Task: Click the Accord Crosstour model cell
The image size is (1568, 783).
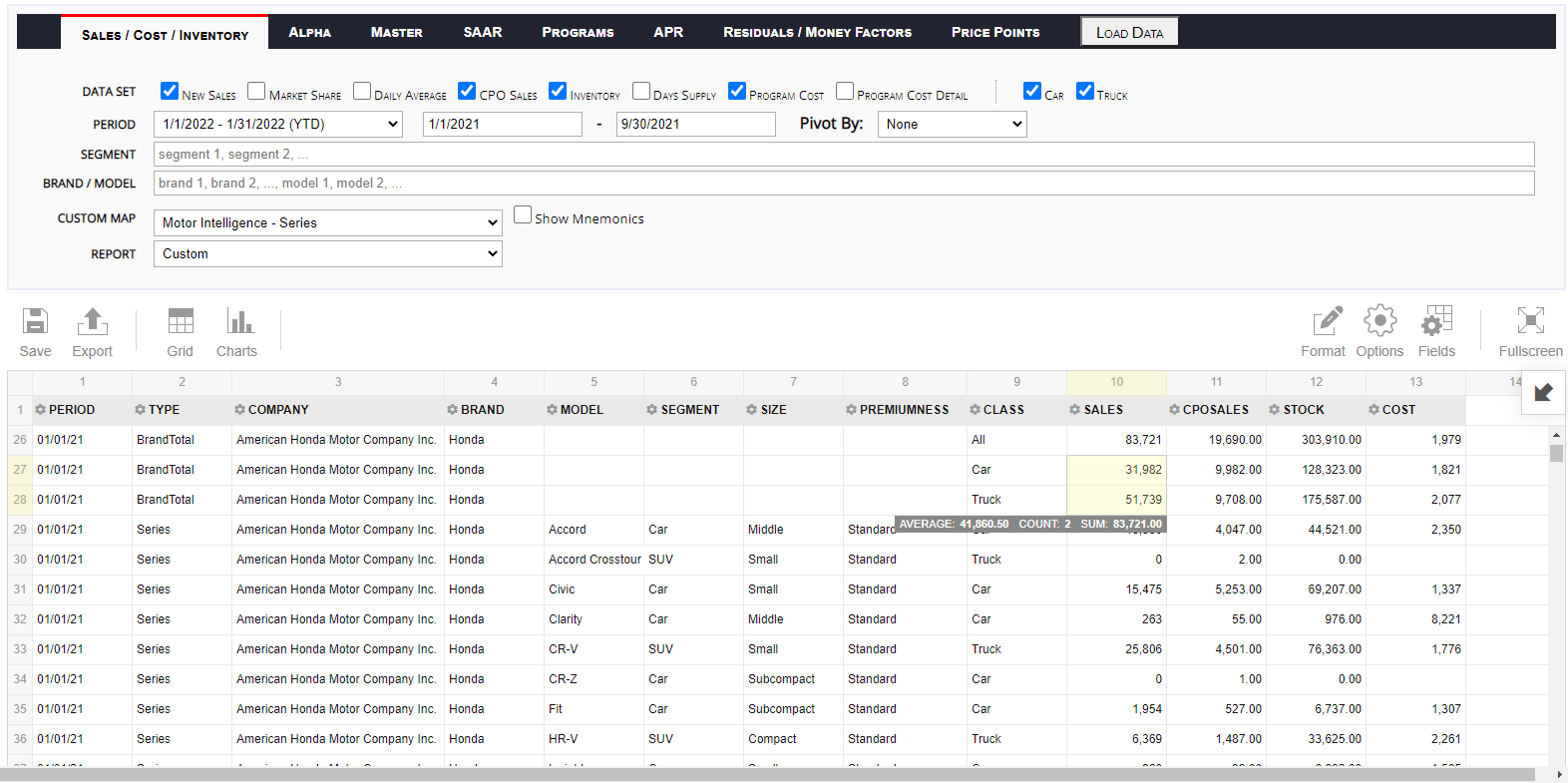Action: point(594,560)
